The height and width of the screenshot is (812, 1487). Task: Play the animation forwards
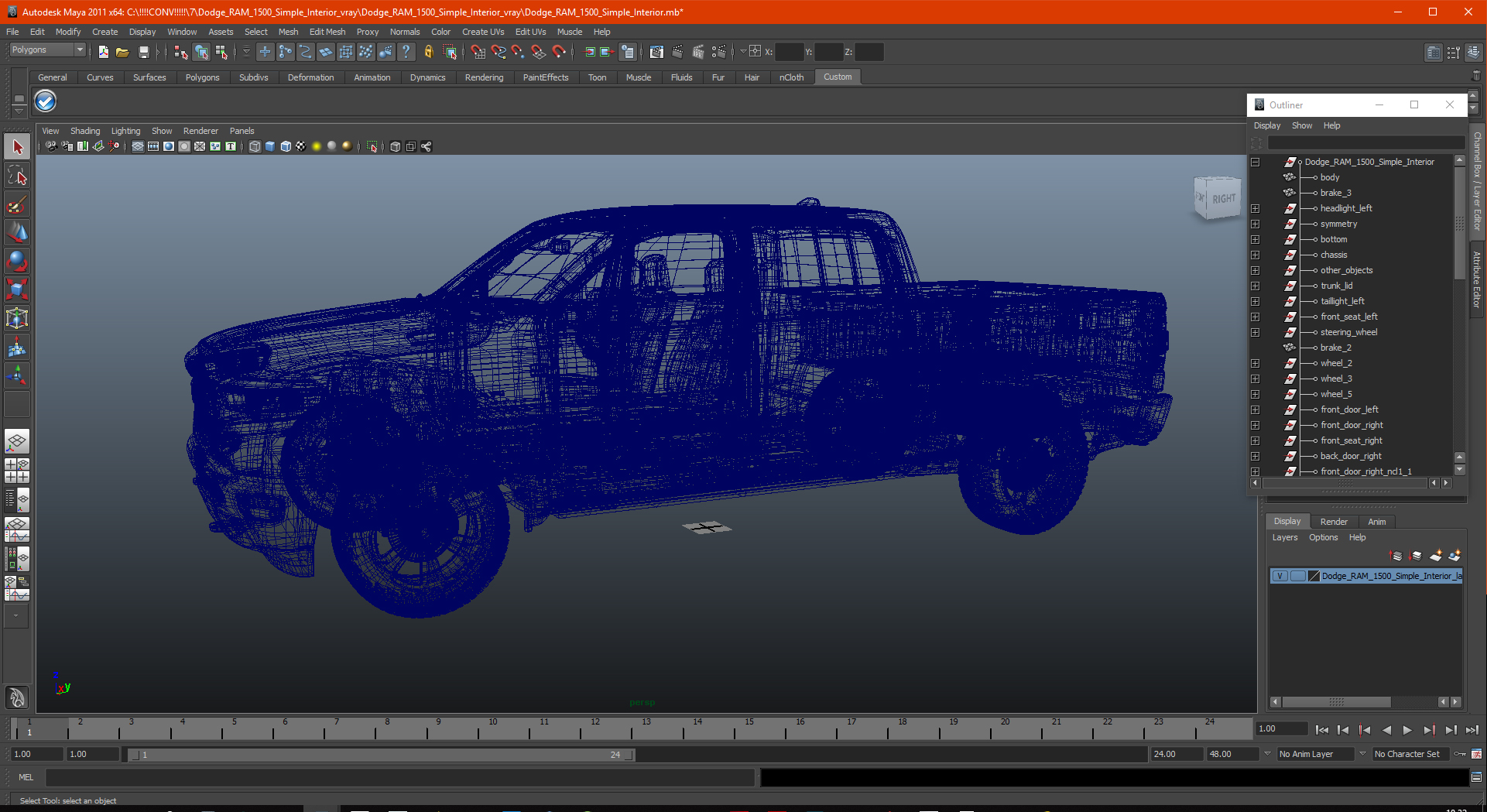click(x=1407, y=730)
